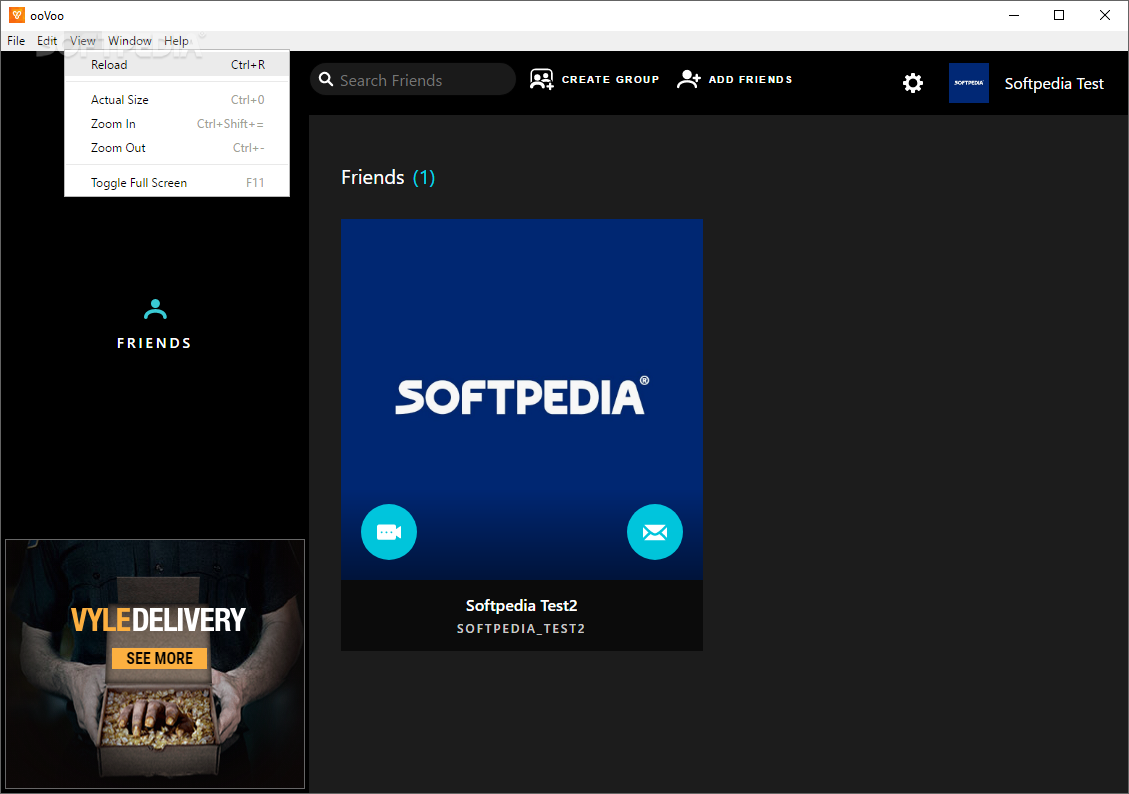Click the Softpedia Test username
Viewport: 1129px width, 794px height.
click(1053, 84)
